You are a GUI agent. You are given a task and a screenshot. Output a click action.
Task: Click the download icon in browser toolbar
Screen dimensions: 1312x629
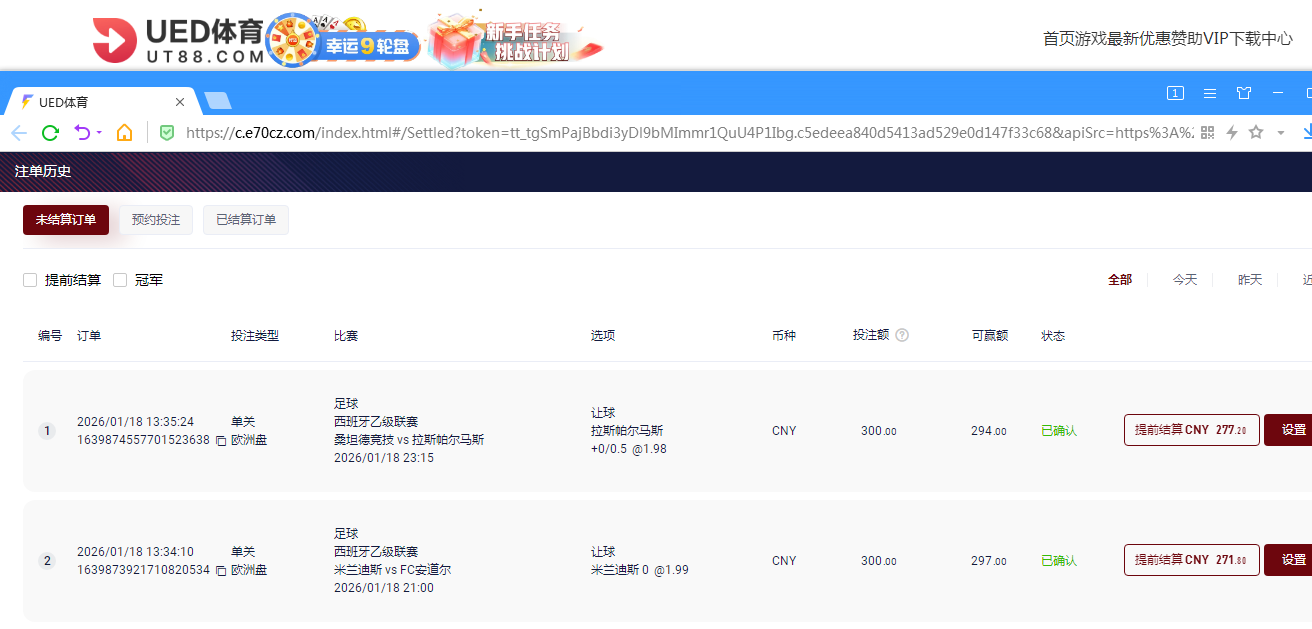(1306, 132)
